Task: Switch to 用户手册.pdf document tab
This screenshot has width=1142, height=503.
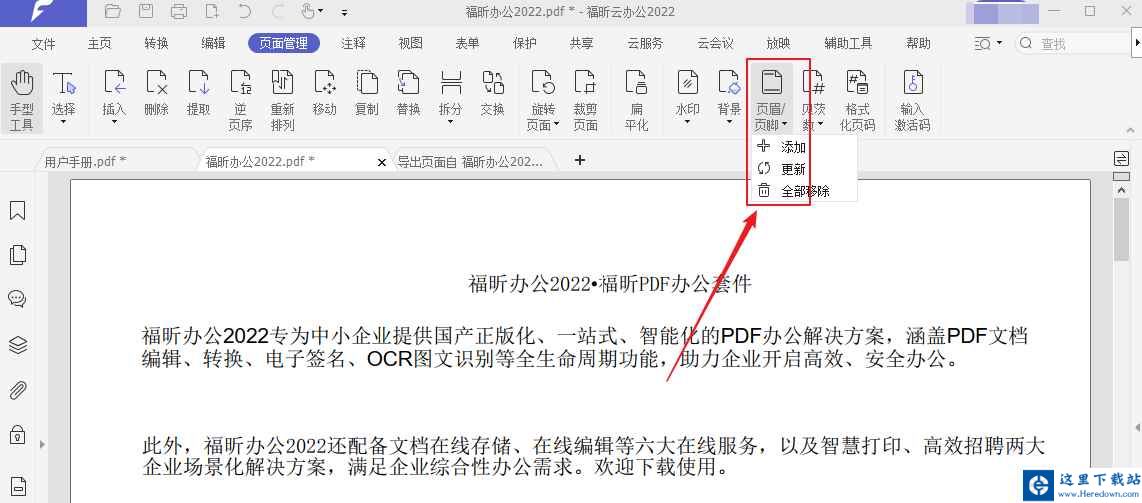Action: pos(85,161)
